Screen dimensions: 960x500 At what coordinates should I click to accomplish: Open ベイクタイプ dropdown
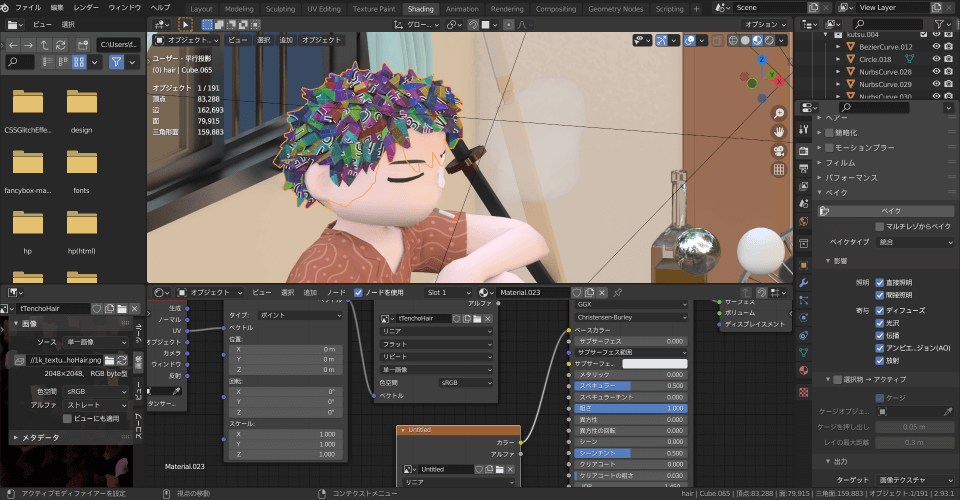(914, 242)
